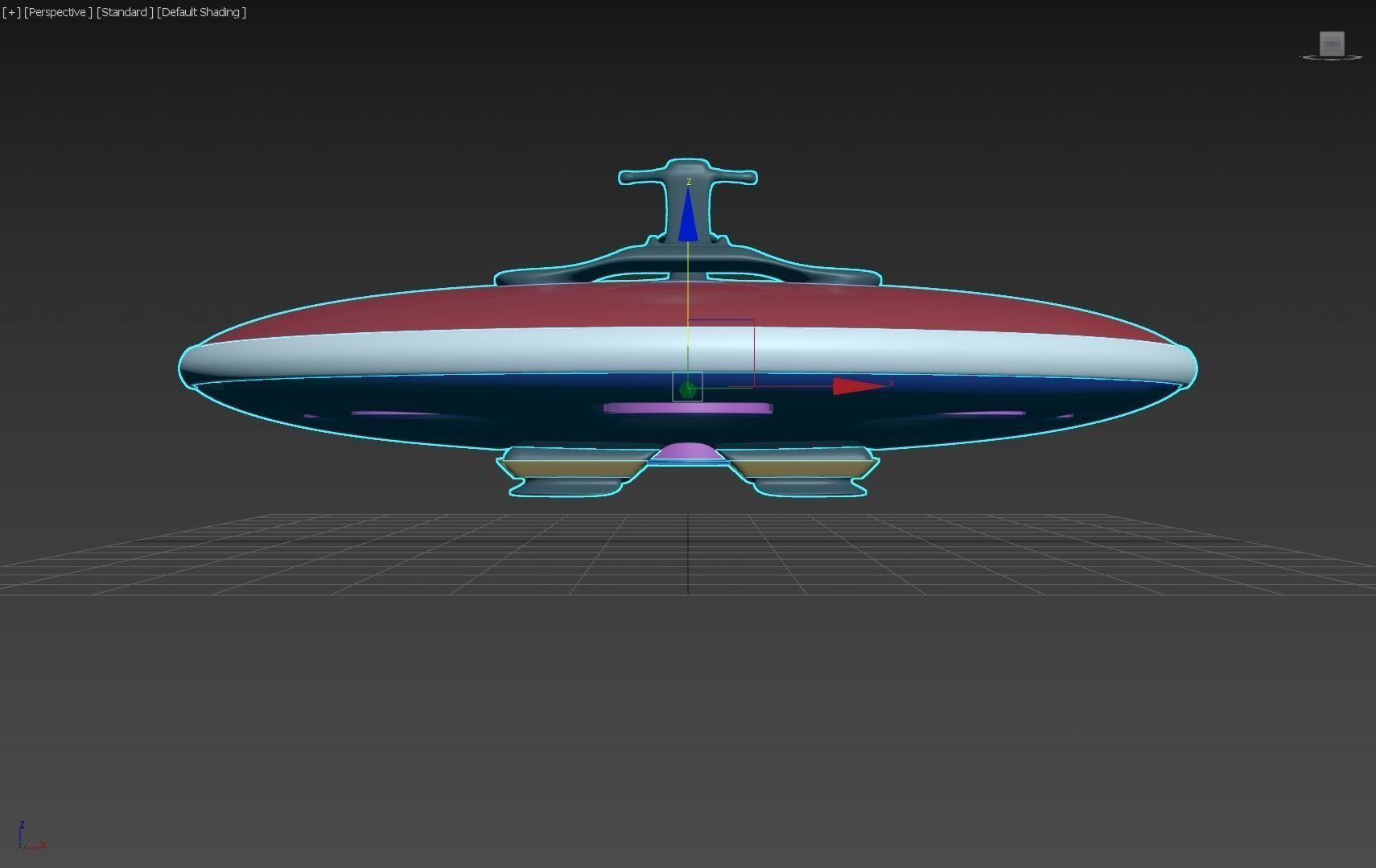Click the green Y-axis gizmo handle
Screen dimensions: 1376x868
pos(687,390)
